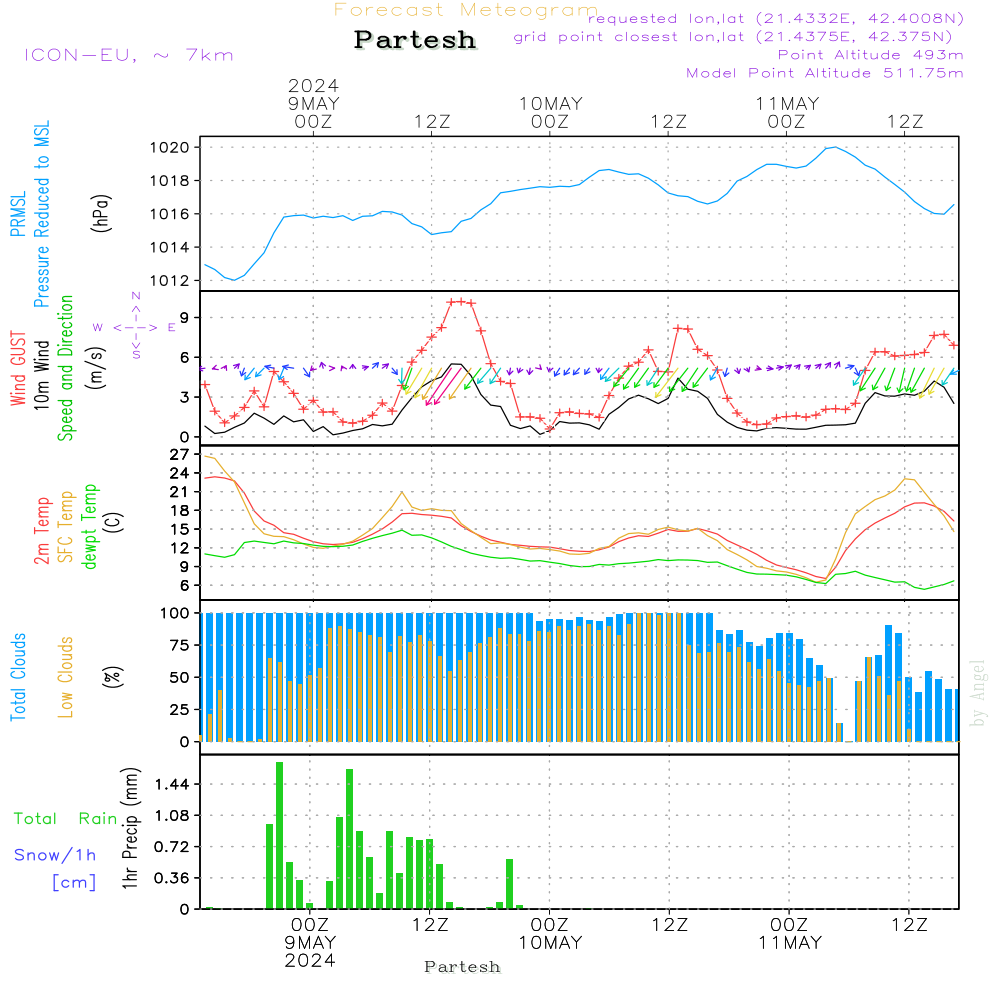Click the Snow/1h legend label
Image resolution: width=1000 pixels, height=1000 pixels.
(56, 855)
